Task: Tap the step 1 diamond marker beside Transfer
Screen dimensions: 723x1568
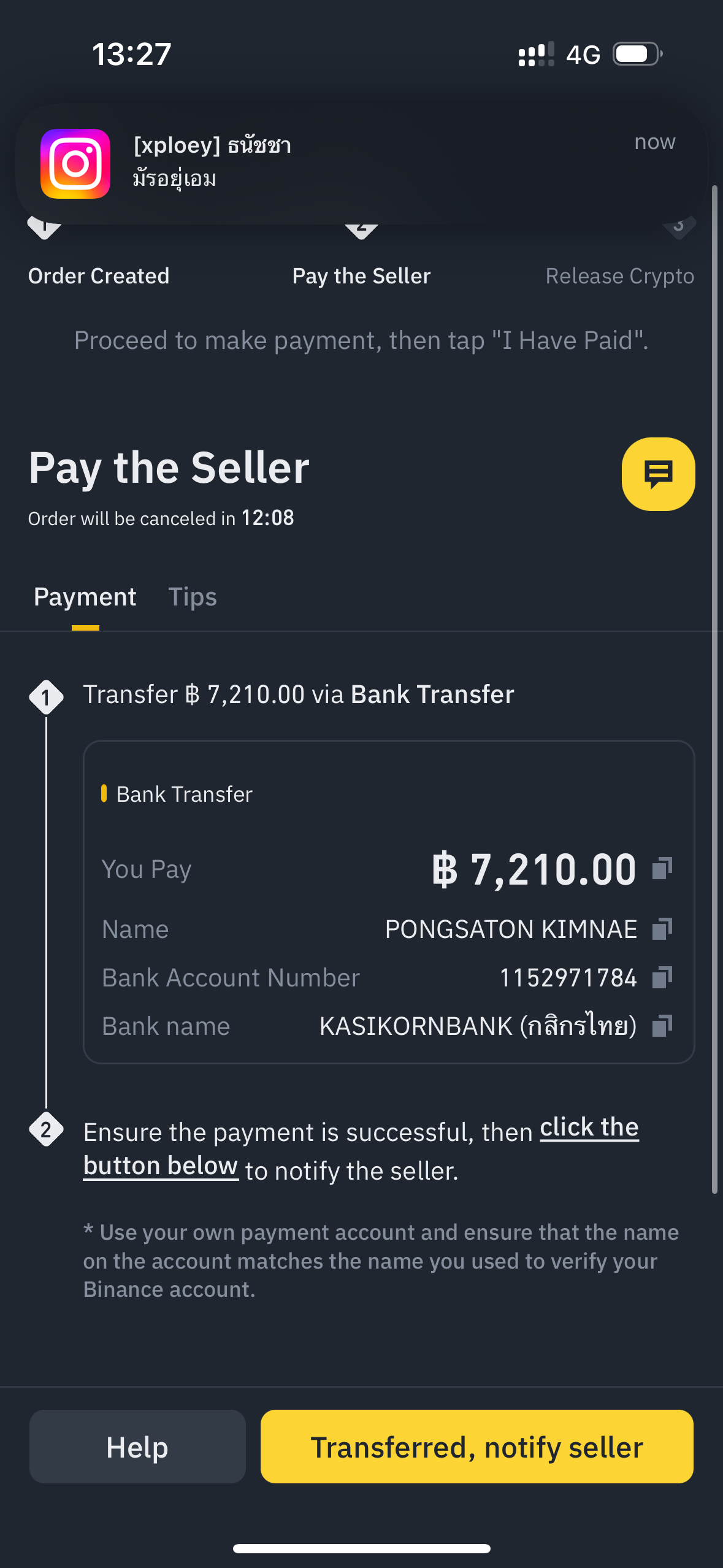Action: click(x=46, y=698)
